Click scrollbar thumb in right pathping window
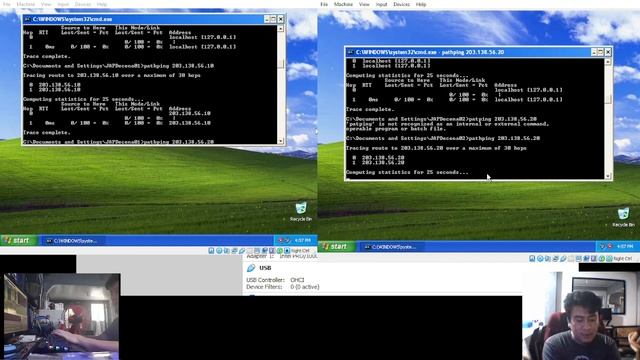Viewport: 640px width, 360px height. (x=608, y=99)
